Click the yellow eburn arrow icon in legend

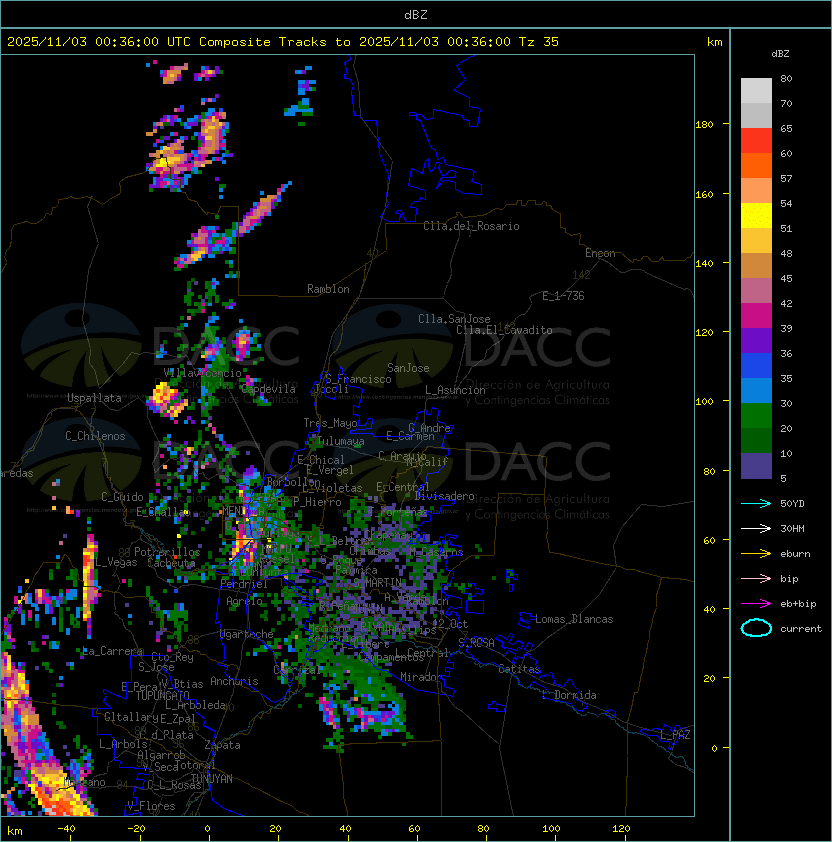pos(756,554)
